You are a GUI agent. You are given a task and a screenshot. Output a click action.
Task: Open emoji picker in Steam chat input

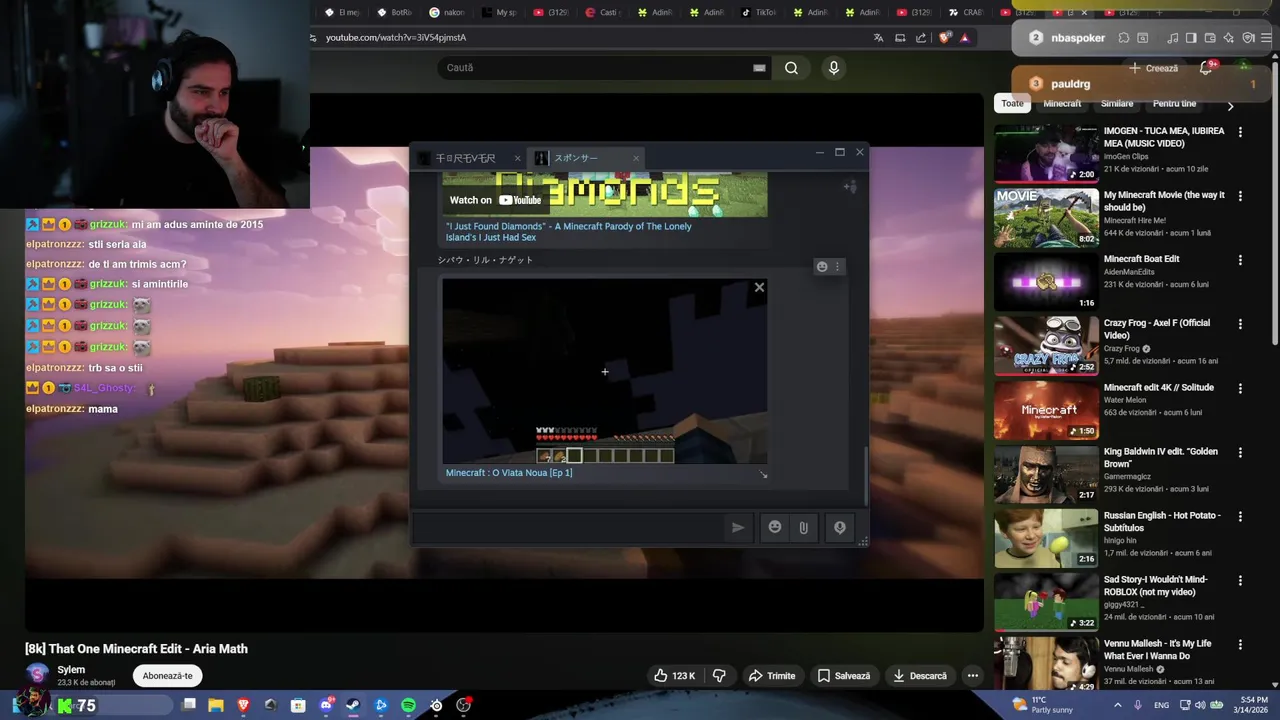tap(775, 527)
